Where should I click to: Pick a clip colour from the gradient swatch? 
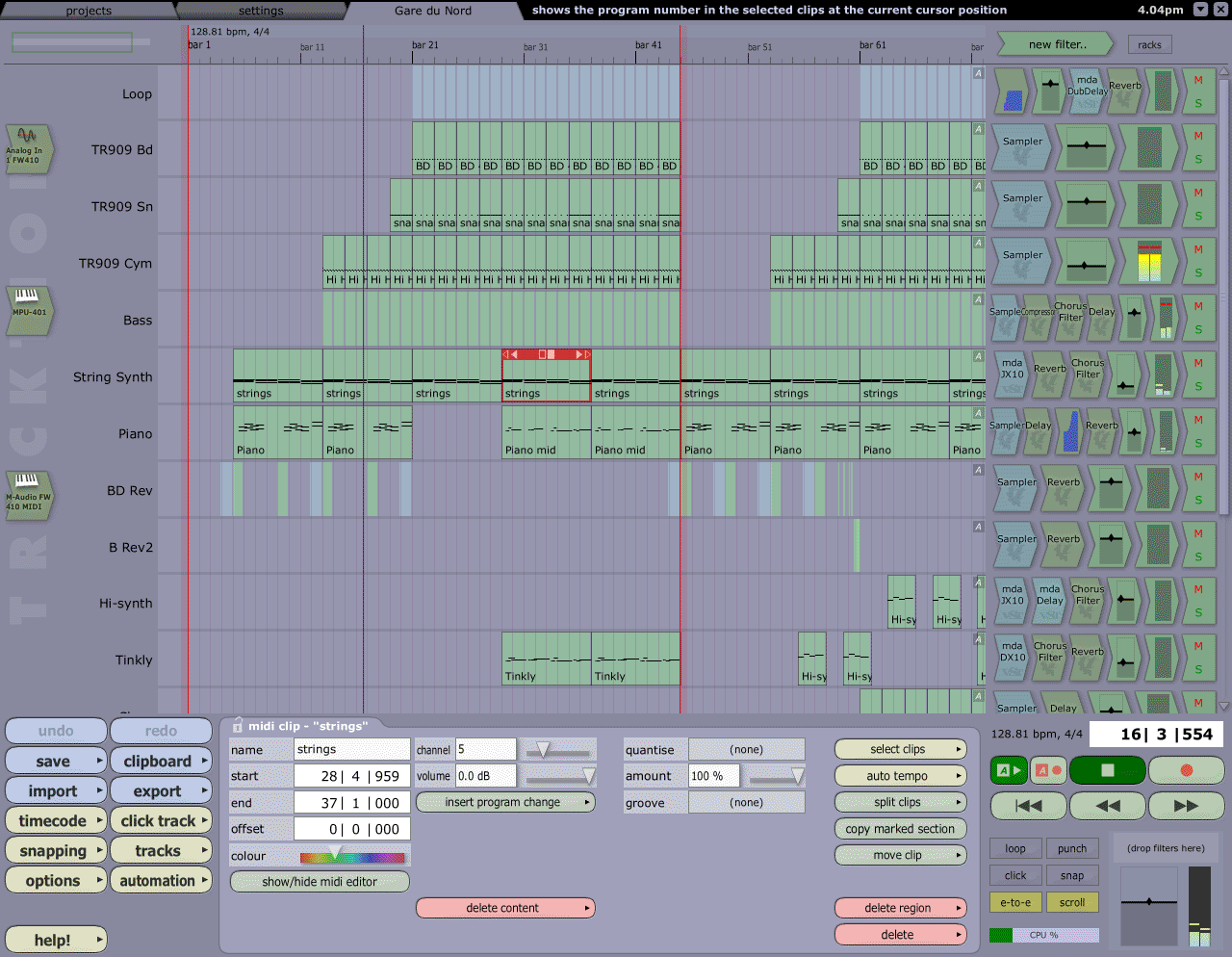click(351, 855)
